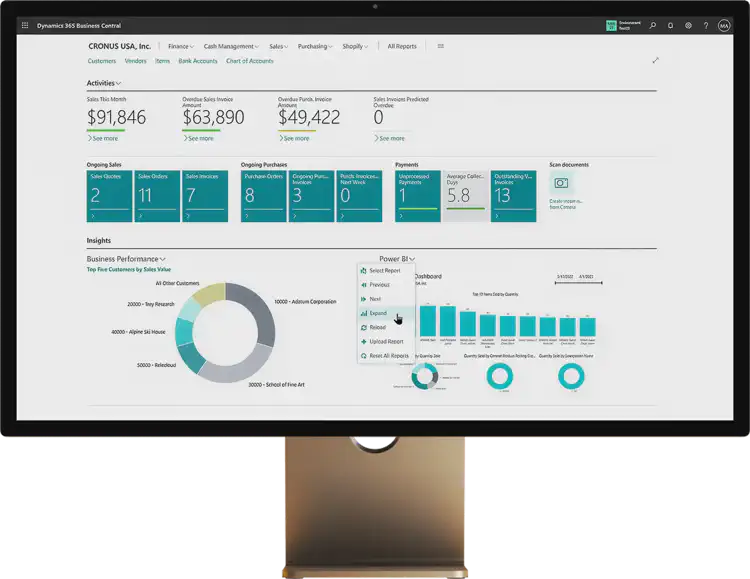Open the Vendors link
The width and height of the screenshot is (750, 579).
tap(135, 61)
